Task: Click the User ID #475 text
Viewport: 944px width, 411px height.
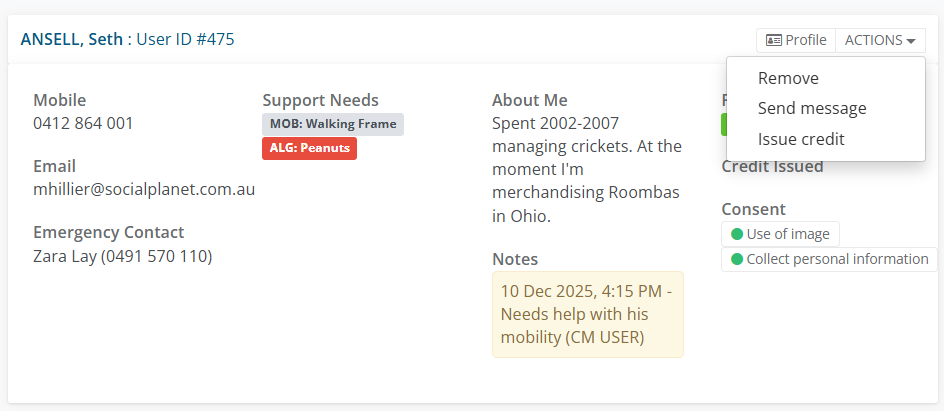Action: coord(185,40)
